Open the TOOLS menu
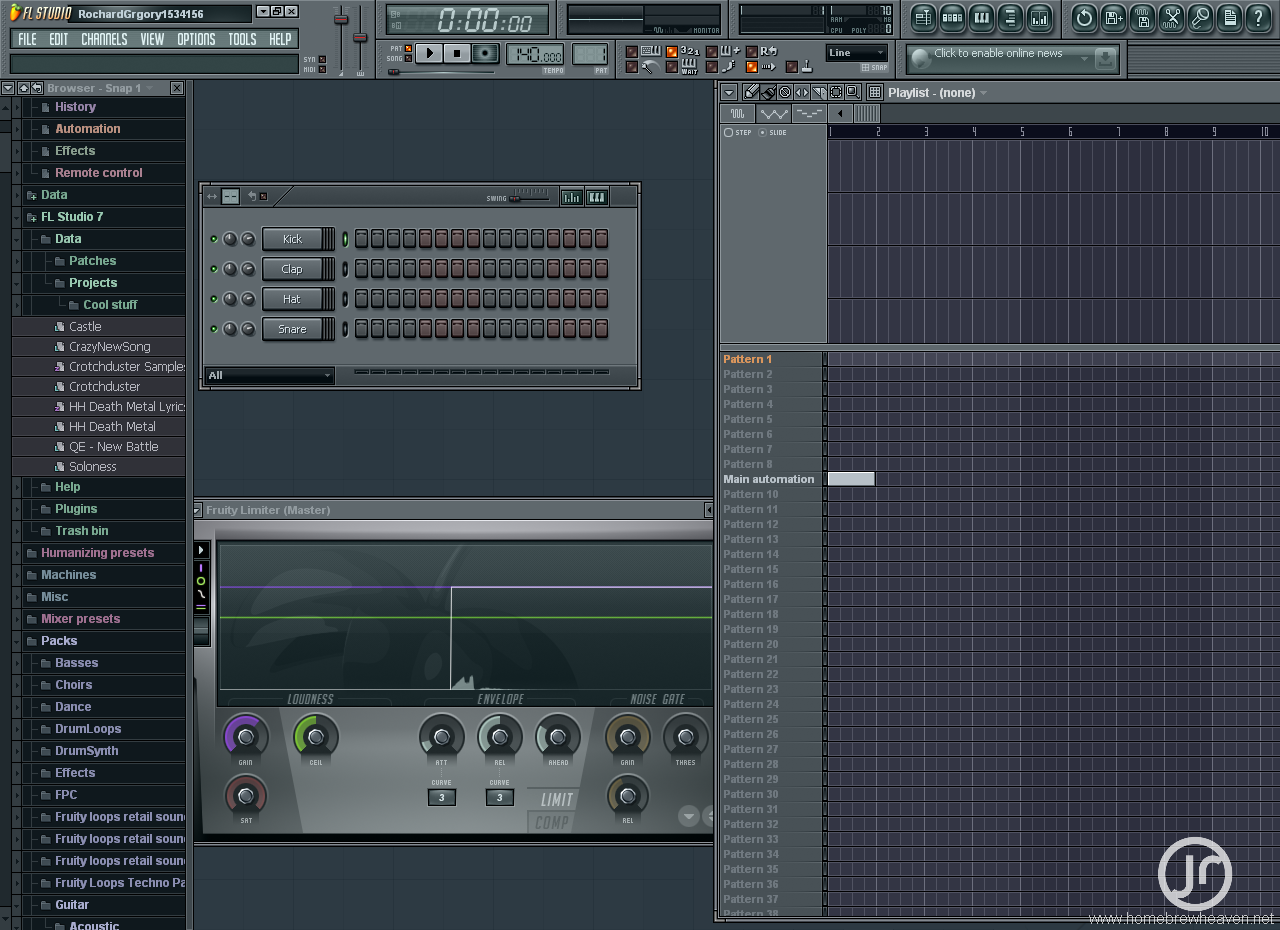The width and height of the screenshot is (1280, 930). [242, 39]
